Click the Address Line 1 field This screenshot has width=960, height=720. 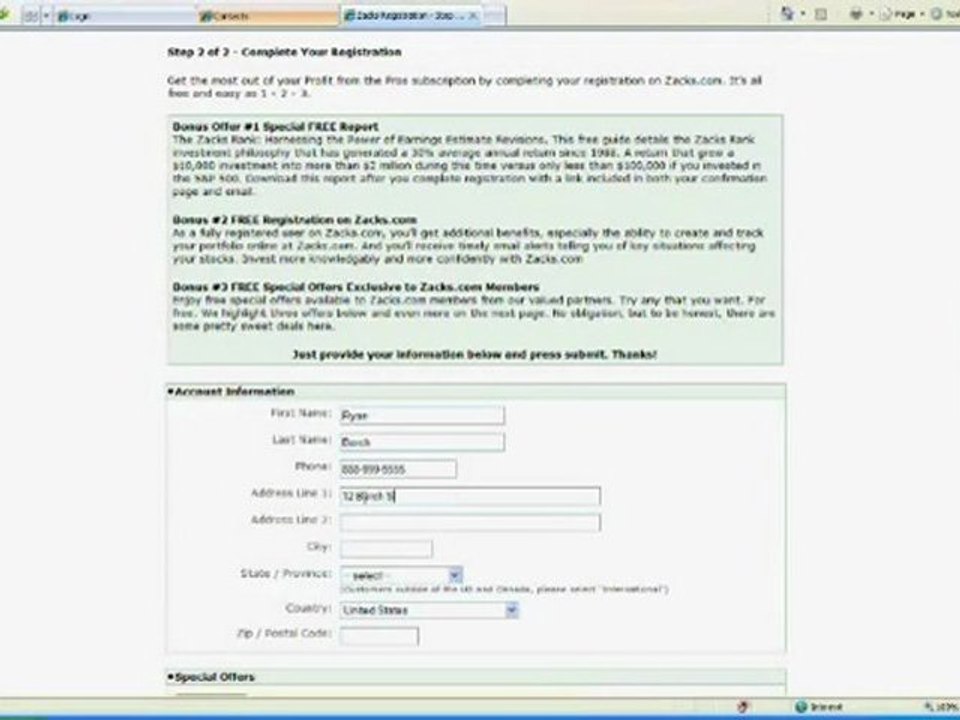point(470,496)
